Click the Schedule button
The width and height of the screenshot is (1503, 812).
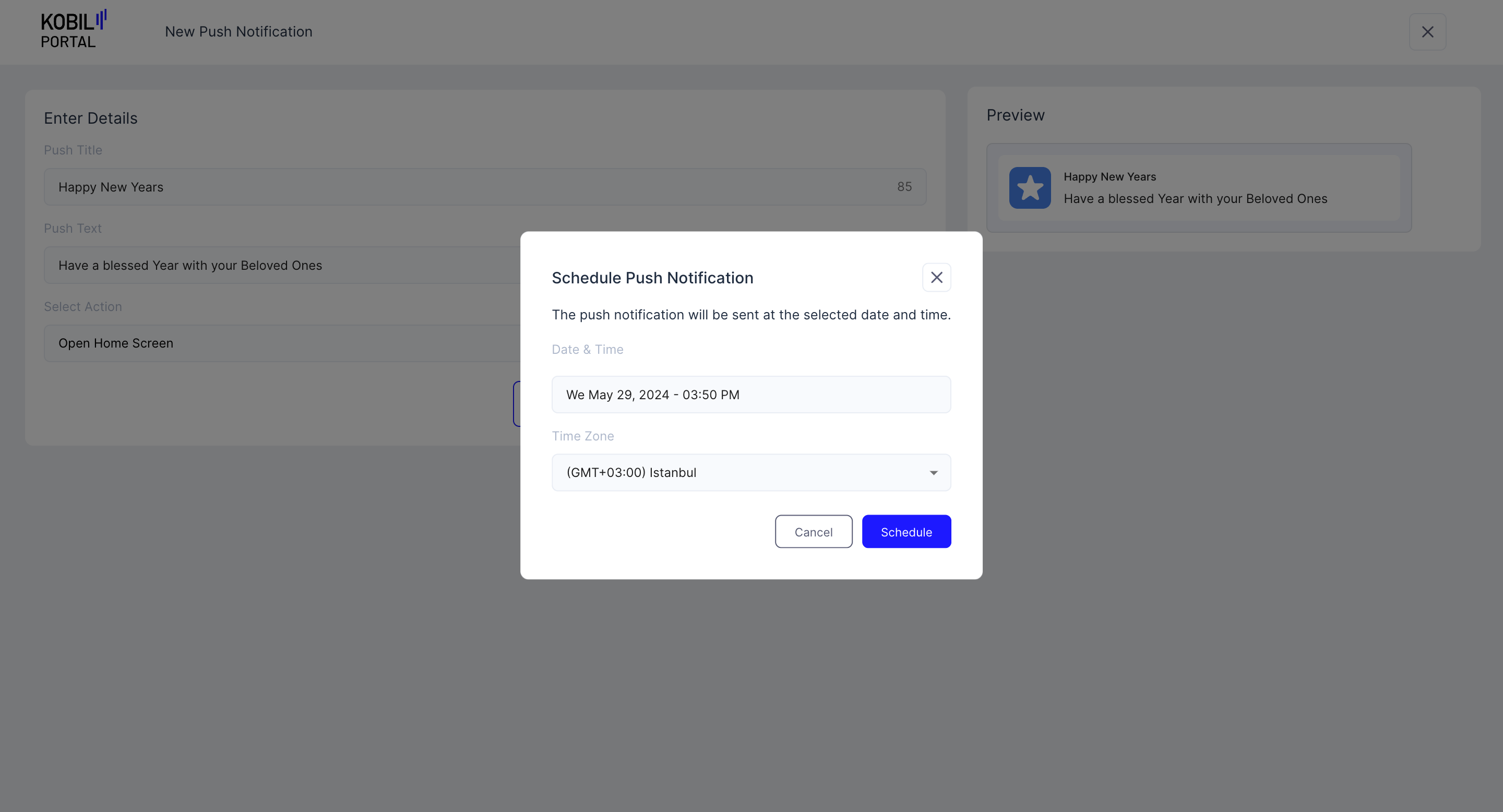[906, 531]
